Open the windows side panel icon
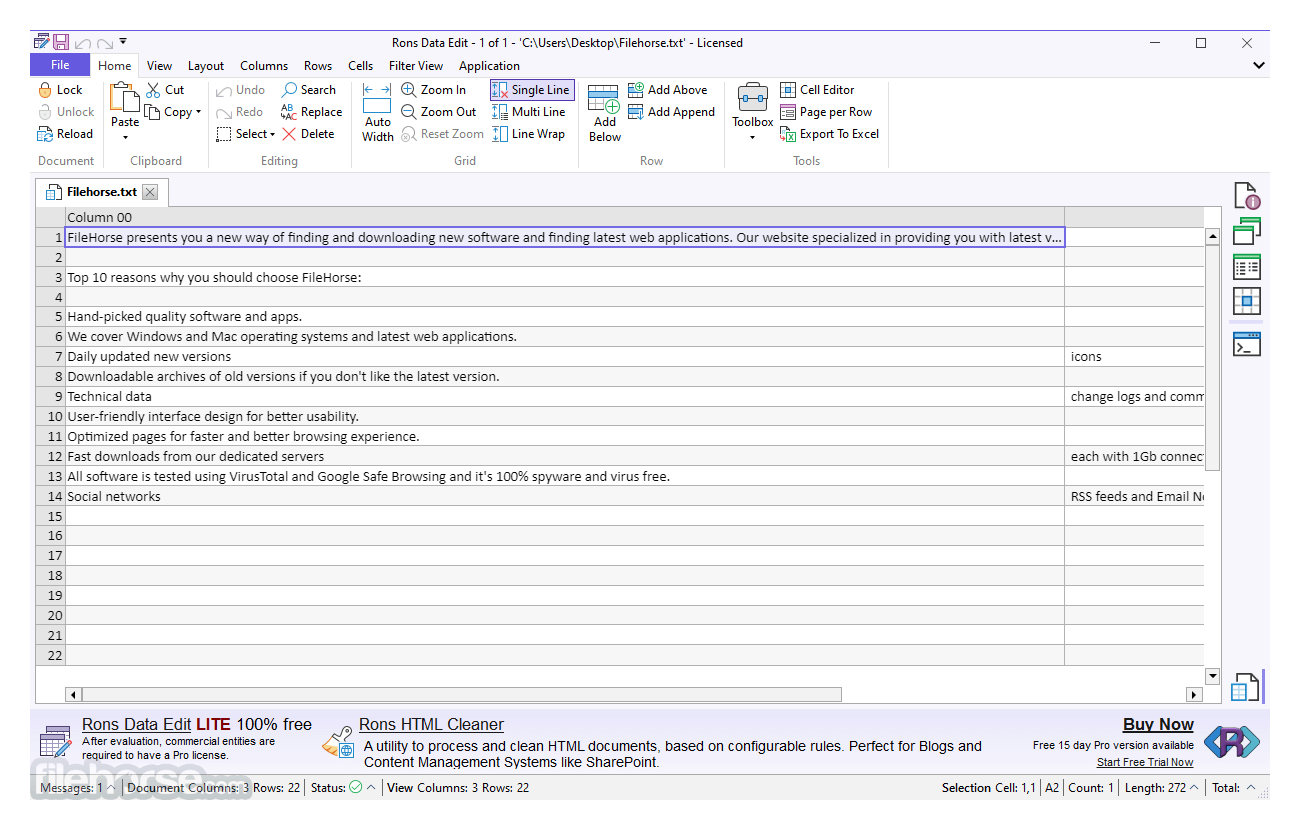1300x830 pixels. [x=1246, y=231]
